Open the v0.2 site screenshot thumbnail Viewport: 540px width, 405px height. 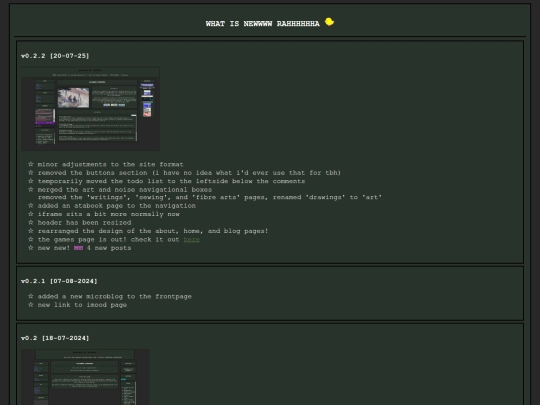tap(85, 377)
